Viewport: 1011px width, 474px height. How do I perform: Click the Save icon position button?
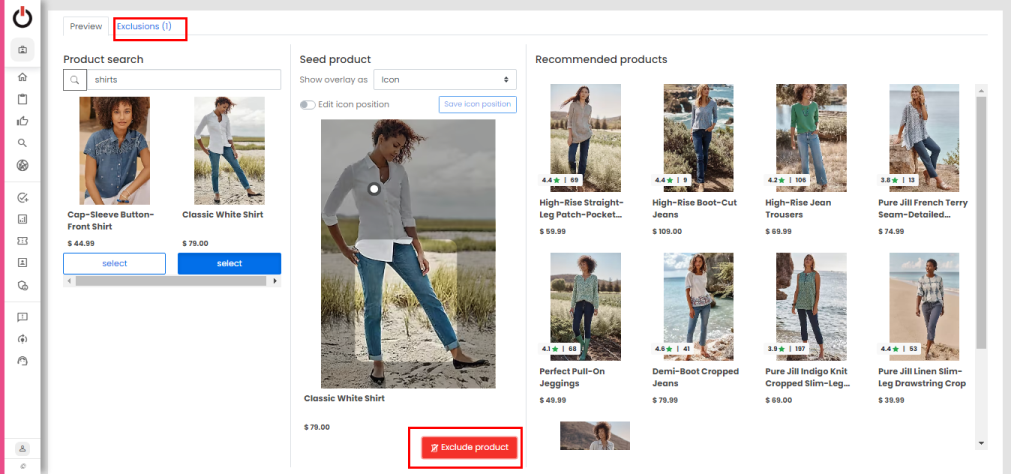[x=477, y=105]
